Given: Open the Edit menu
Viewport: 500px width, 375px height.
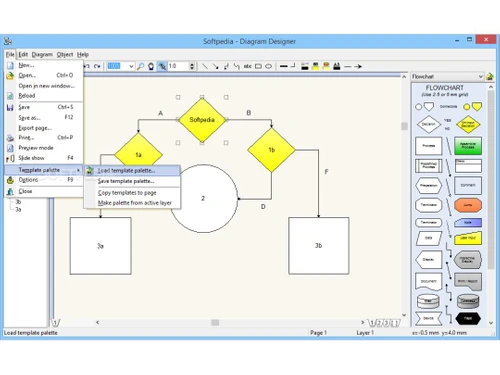Looking at the screenshot, I should click(23, 54).
